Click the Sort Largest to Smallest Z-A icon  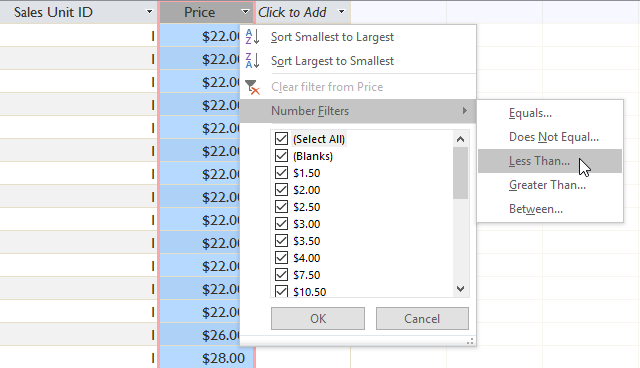pyautogui.click(x=252, y=61)
